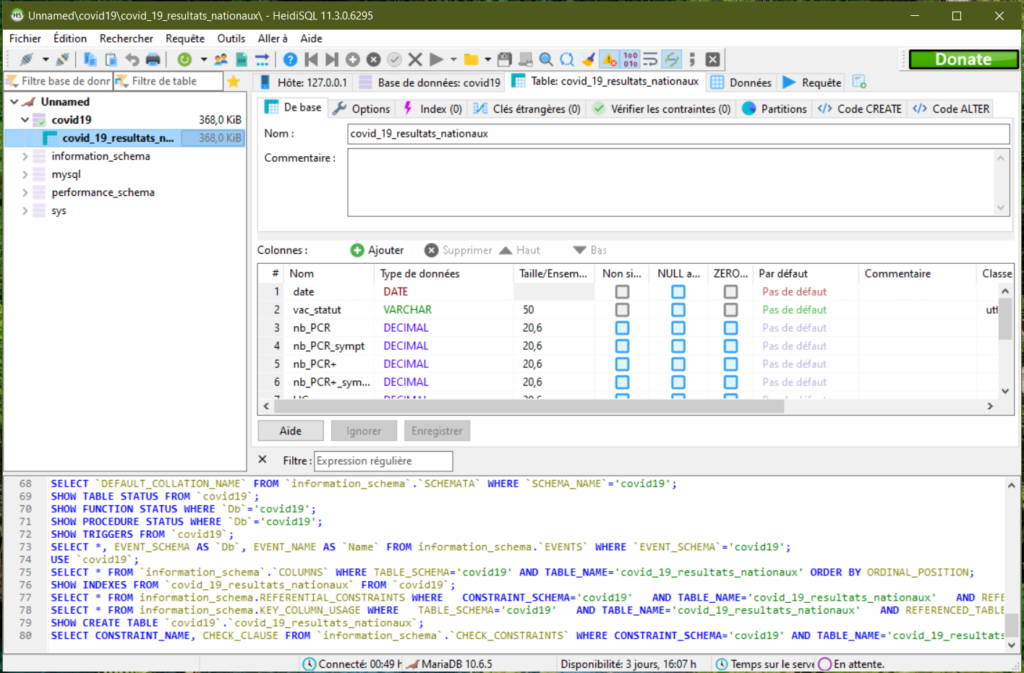Click the Ajouter column button
The width and height of the screenshot is (1024, 673).
coord(377,250)
